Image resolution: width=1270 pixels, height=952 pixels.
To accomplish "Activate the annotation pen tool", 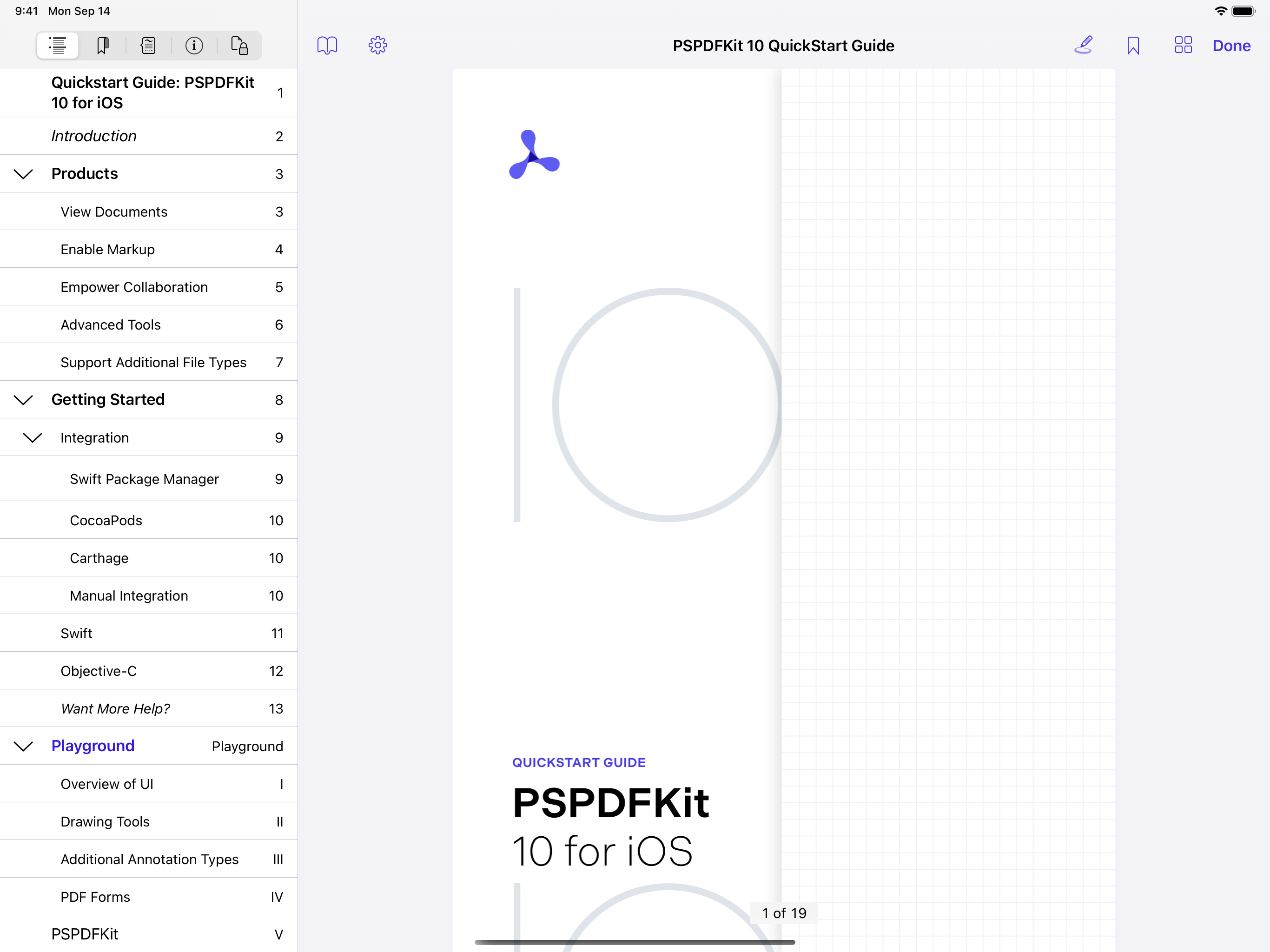I will tap(1084, 46).
